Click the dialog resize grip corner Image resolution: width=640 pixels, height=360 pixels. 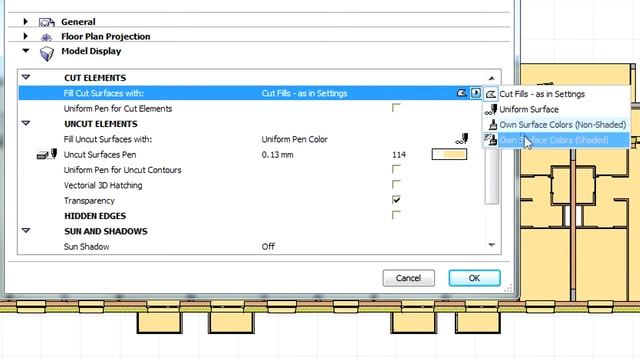tap(508, 288)
